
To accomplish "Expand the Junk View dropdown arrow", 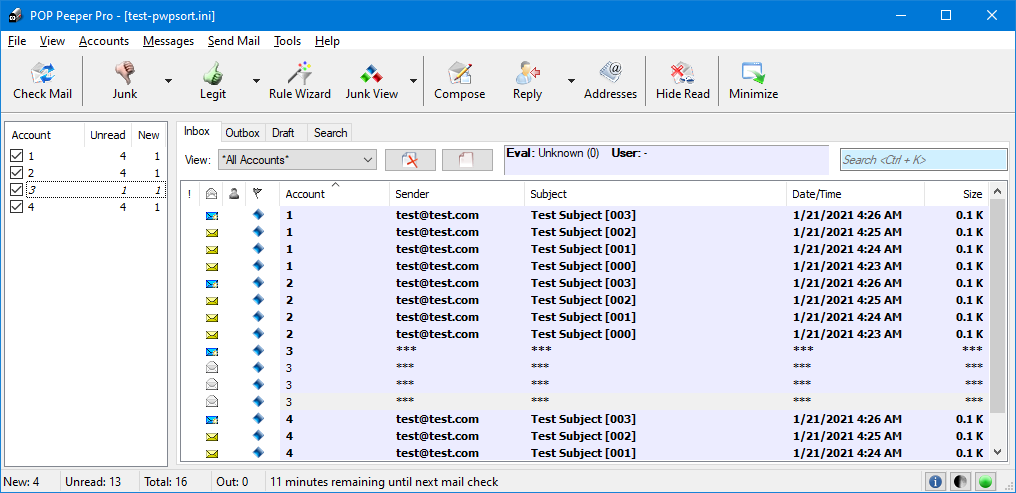I will tap(413, 81).
